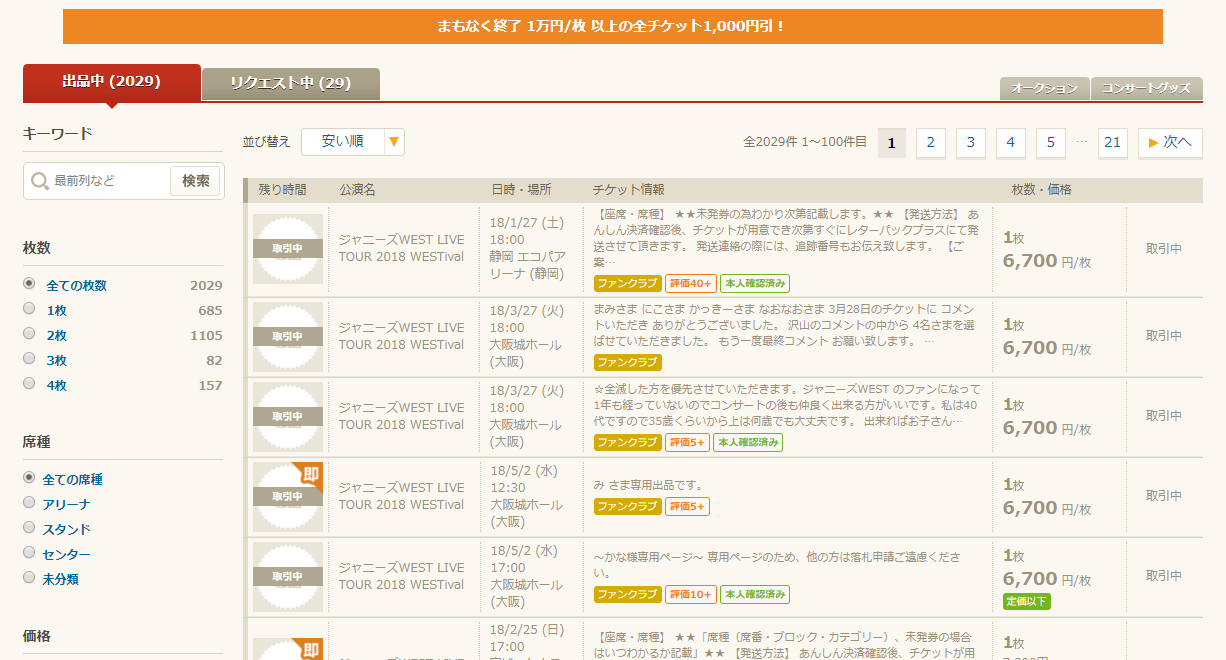The width and height of the screenshot is (1226, 660).
Task: Click the orange sort dropdown arrow
Action: coord(394,142)
